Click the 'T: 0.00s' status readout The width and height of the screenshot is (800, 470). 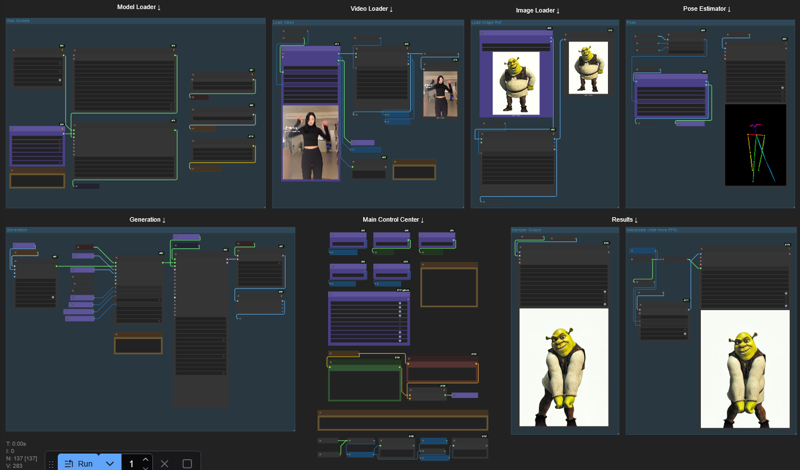[x=16, y=444]
